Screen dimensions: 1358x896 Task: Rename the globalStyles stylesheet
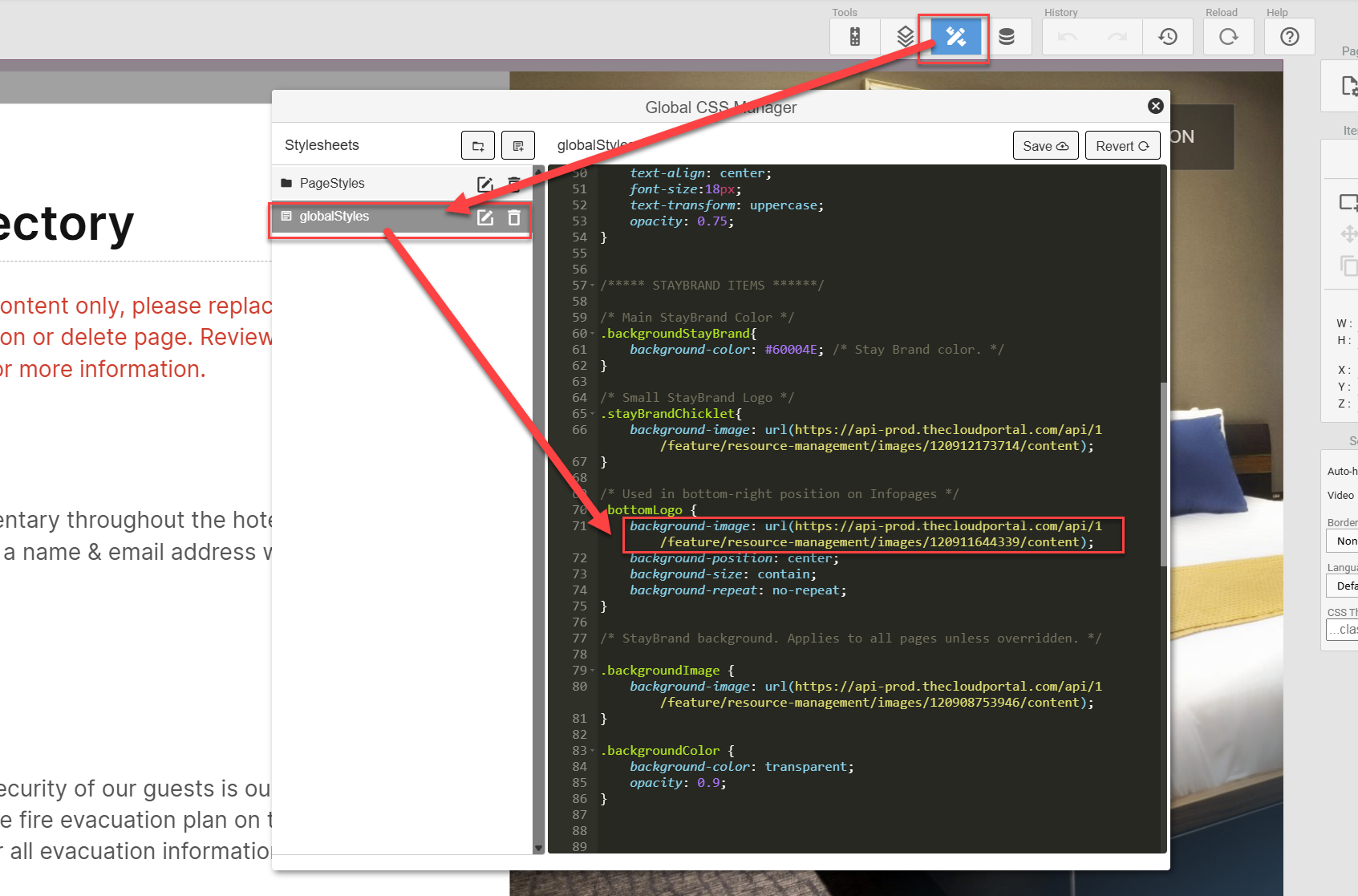tap(485, 217)
